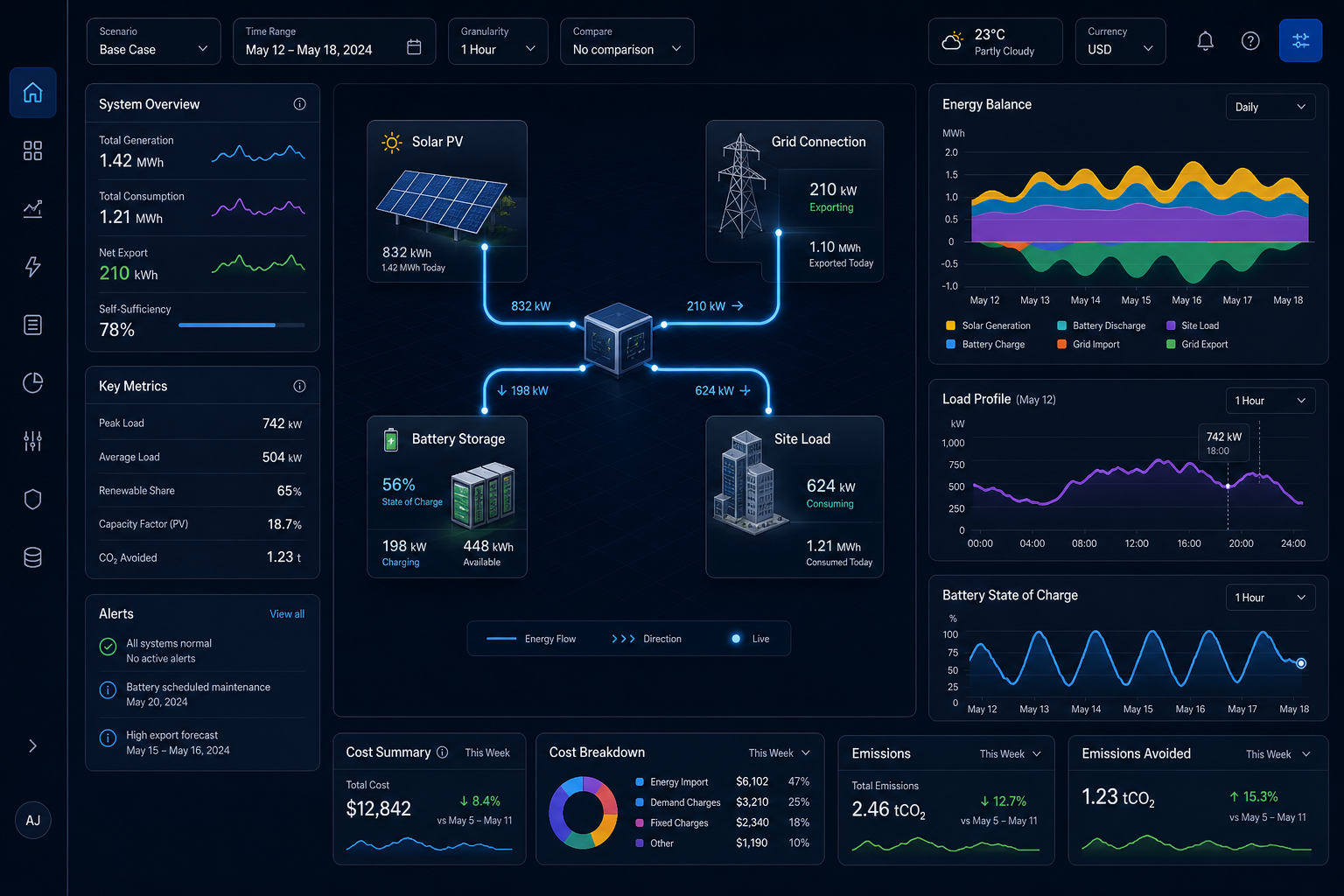Open the dashboard filter settings button
1344x896 pixels.
[1300, 40]
